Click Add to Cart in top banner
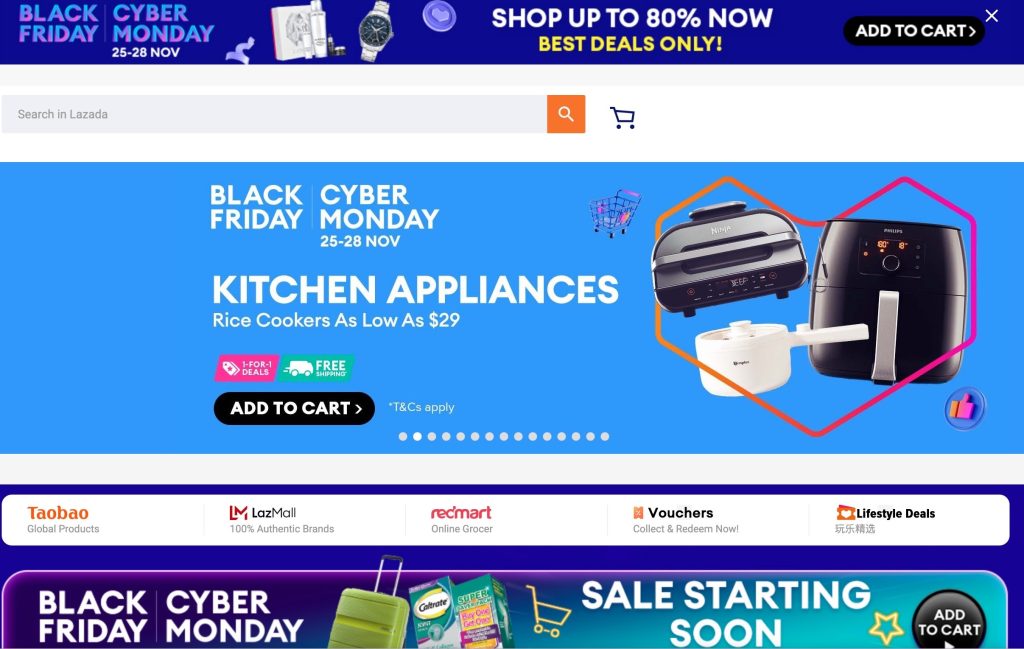This screenshot has height=649, width=1024. point(914,31)
